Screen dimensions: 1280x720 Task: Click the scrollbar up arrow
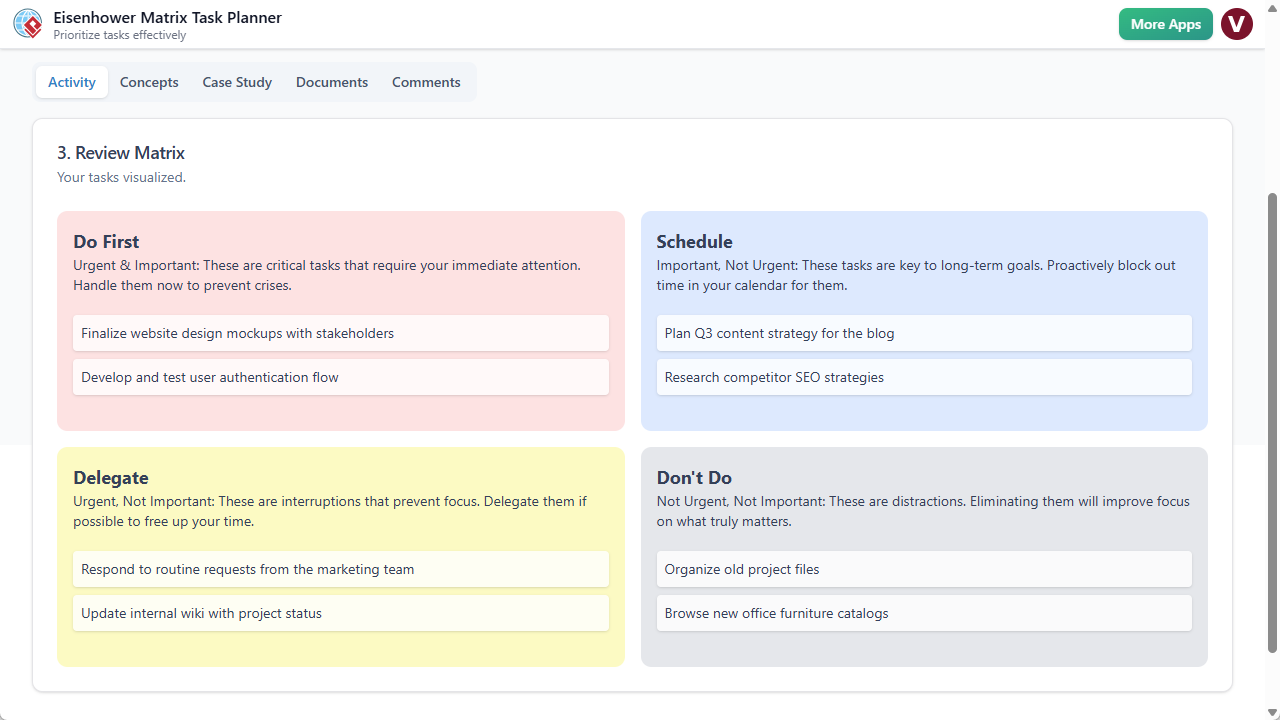pos(1272,8)
